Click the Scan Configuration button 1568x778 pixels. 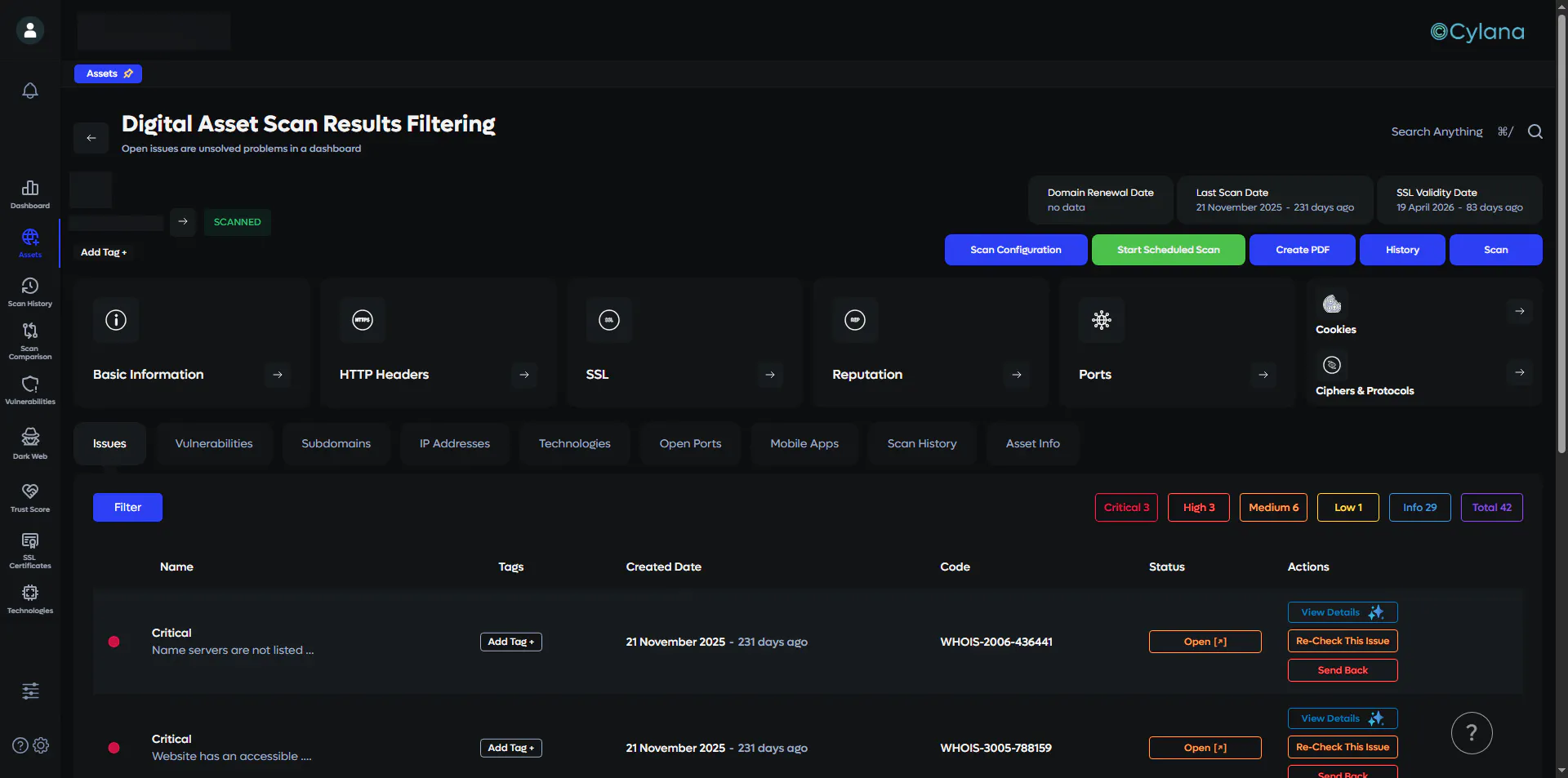pyautogui.click(x=1016, y=250)
